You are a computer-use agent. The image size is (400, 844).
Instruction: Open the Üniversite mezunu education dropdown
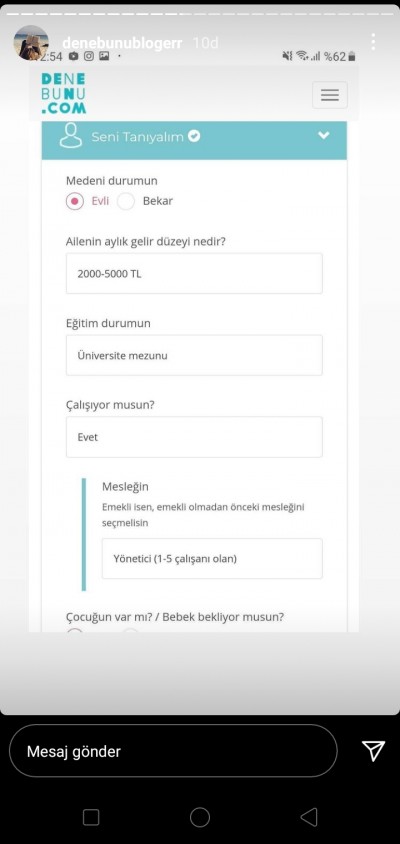pos(194,355)
